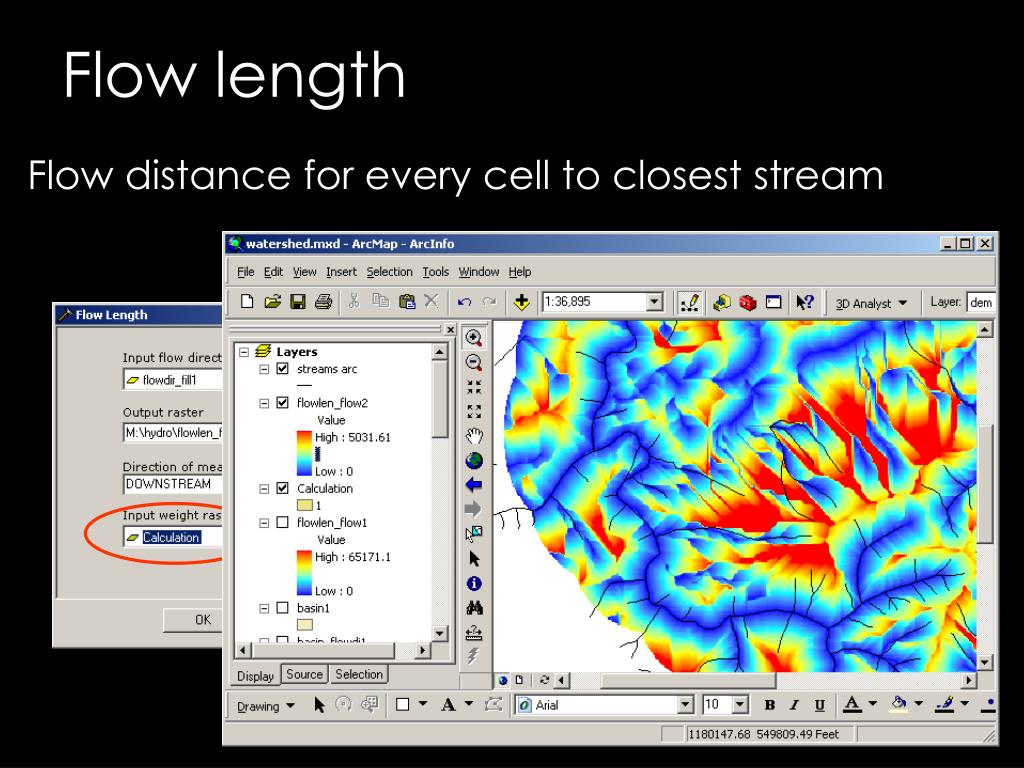Screen dimensions: 1024x768
Task: Collapse the flowlen_flow2 legend
Action: (x=264, y=404)
